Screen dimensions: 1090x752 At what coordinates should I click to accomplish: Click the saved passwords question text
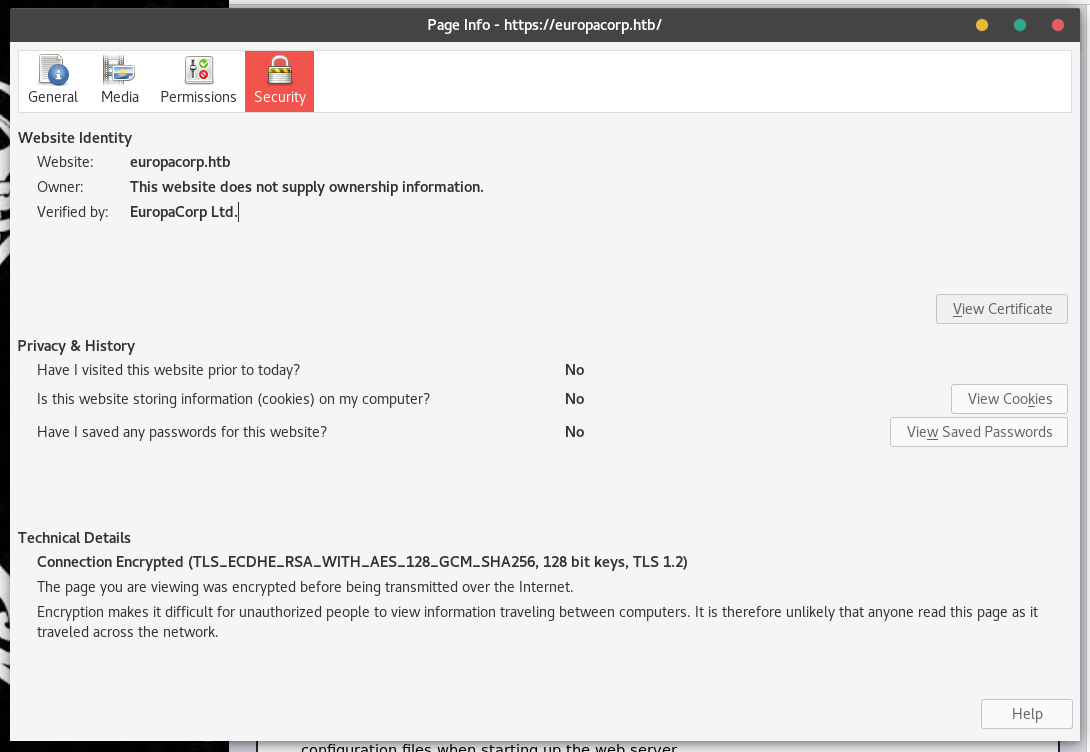[182, 432]
